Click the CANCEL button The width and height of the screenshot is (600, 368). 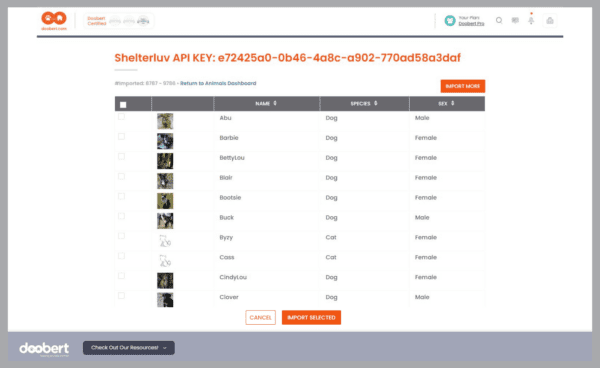point(260,318)
